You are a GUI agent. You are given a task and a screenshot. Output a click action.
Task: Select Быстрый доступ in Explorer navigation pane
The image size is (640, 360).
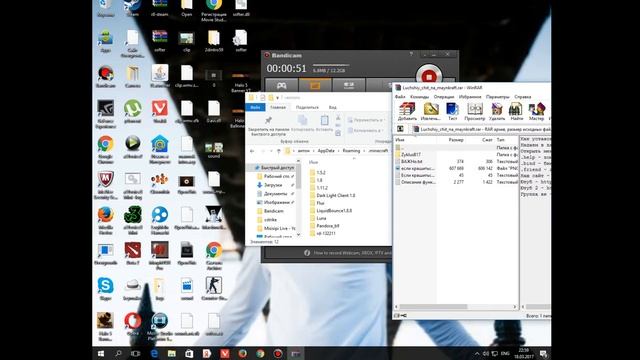pos(274,168)
